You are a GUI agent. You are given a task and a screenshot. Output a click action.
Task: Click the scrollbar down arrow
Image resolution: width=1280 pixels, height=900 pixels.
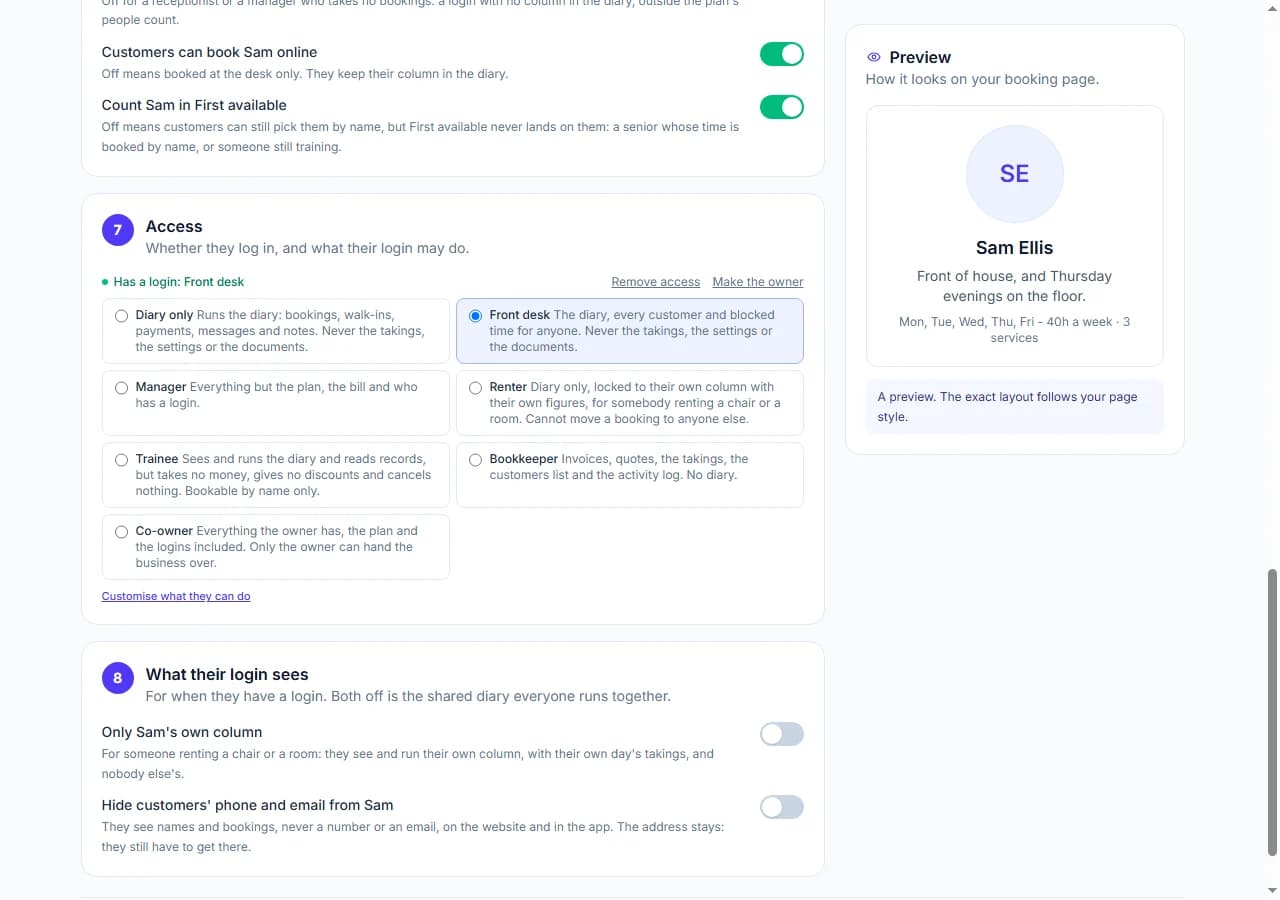[x=1272, y=890]
